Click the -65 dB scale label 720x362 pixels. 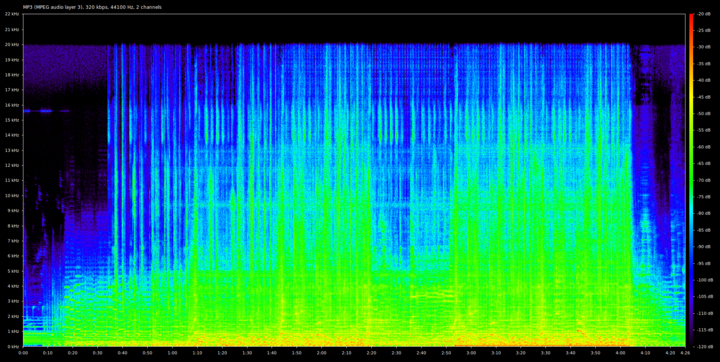tap(704, 164)
